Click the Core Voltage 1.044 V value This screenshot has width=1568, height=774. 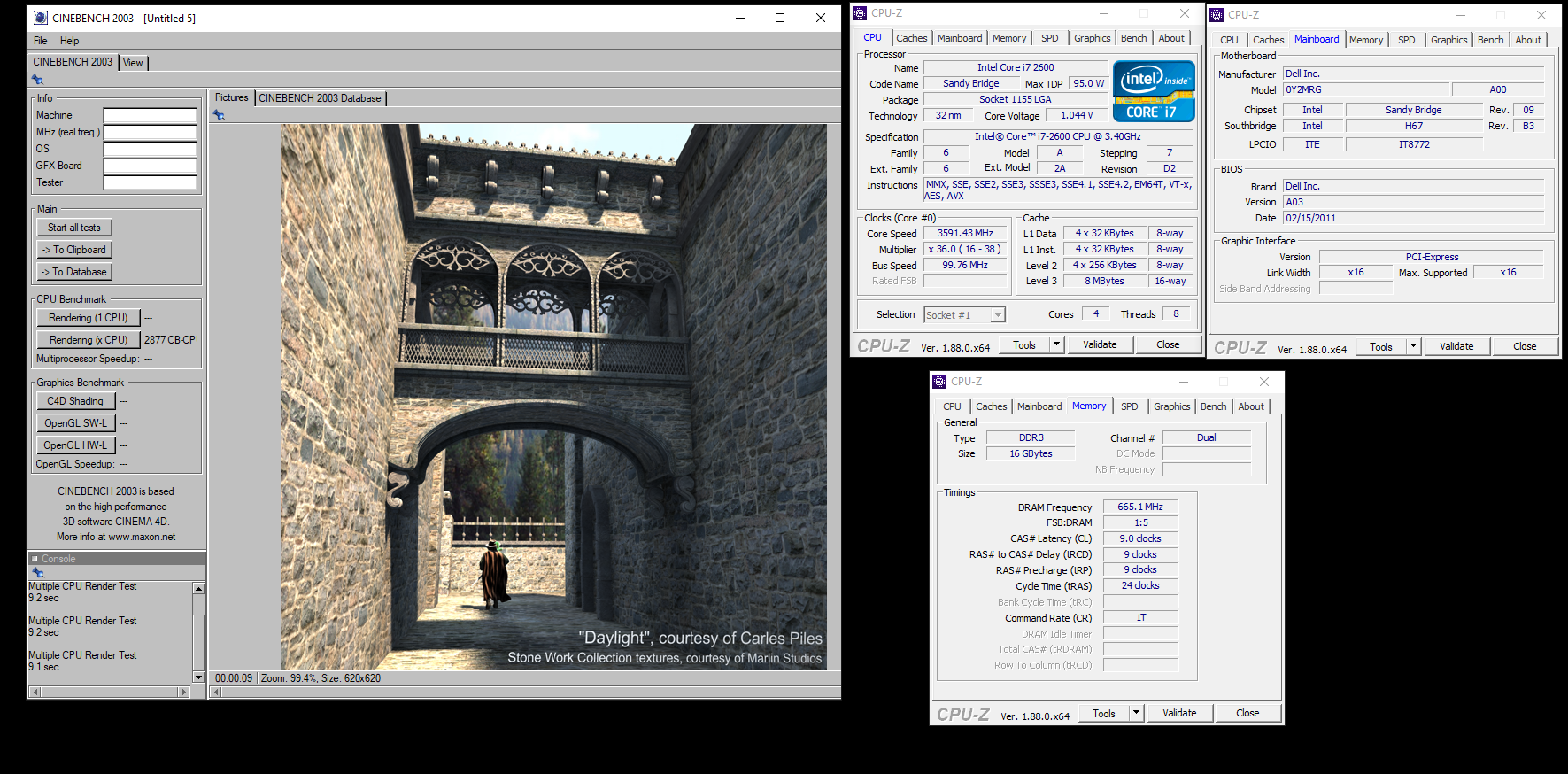(x=1077, y=116)
